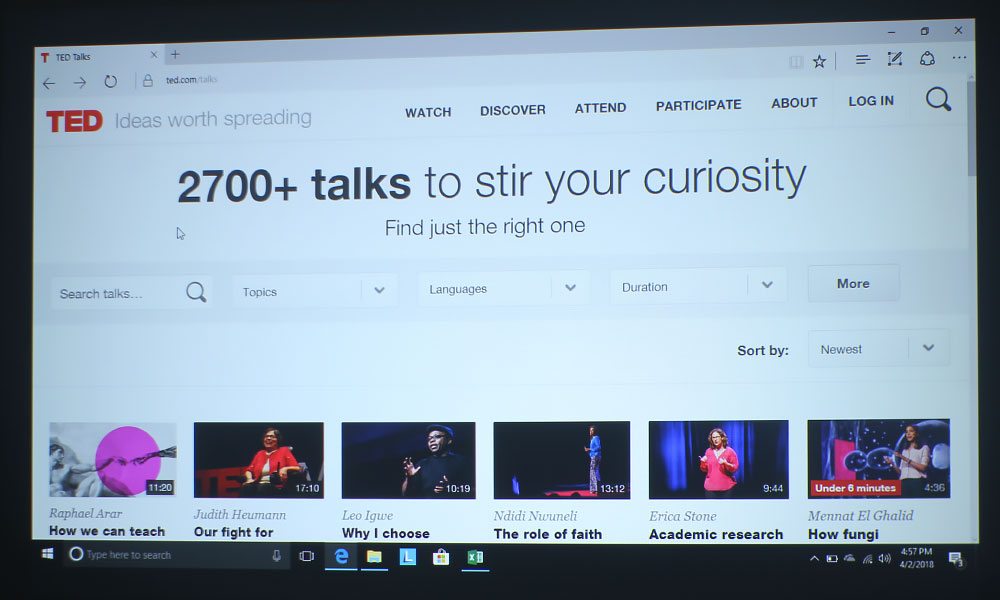
Task: Open the PARTICIPATE menu
Action: click(698, 105)
